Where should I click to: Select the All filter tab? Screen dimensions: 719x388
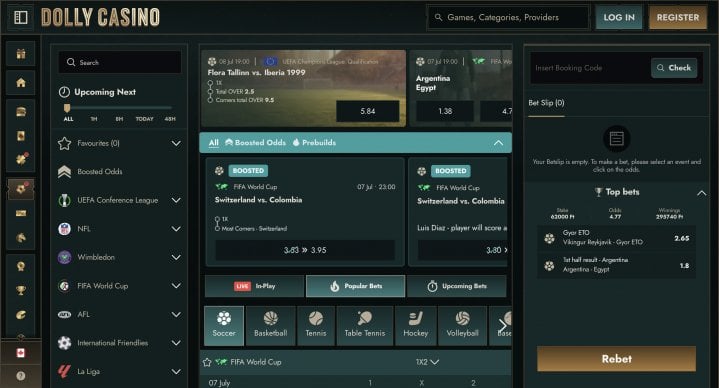click(x=214, y=143)
